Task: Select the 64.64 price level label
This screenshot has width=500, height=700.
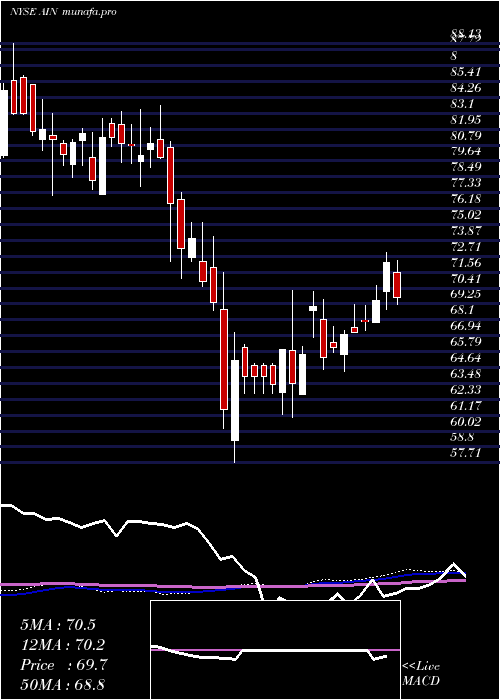Action: pos(467,358)
